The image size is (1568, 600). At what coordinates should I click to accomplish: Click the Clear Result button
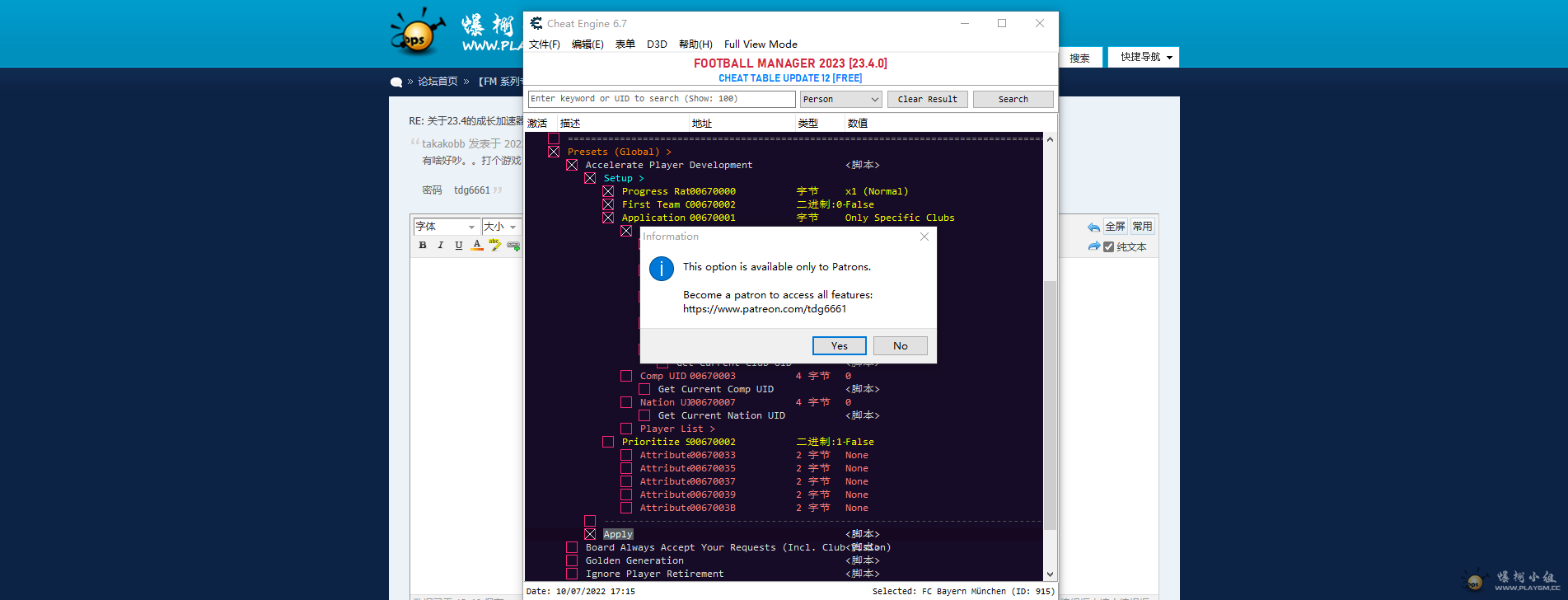927,99
